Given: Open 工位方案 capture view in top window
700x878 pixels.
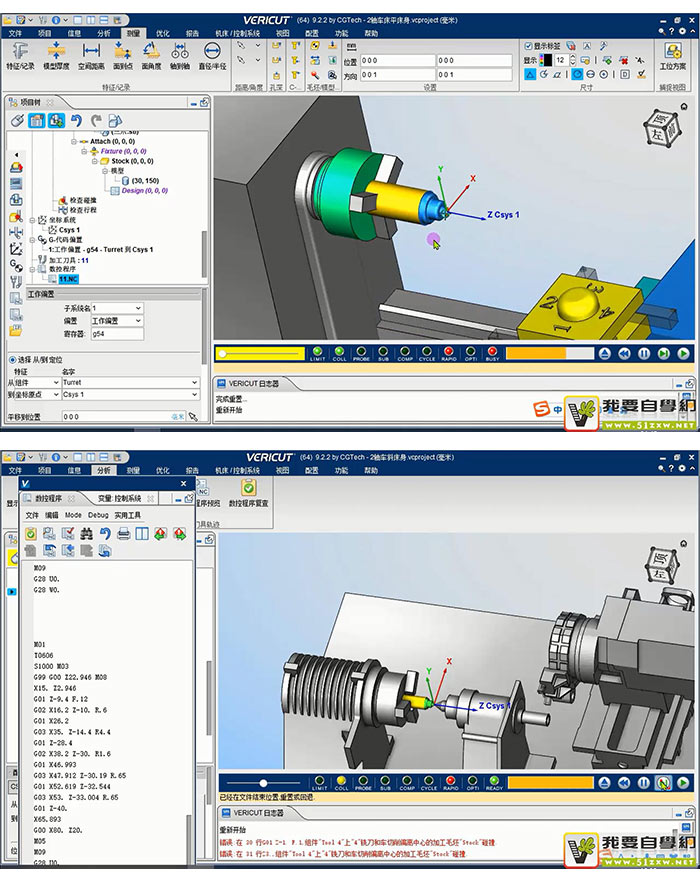Looking at the screenshot, I should click(x=672, y=55).
